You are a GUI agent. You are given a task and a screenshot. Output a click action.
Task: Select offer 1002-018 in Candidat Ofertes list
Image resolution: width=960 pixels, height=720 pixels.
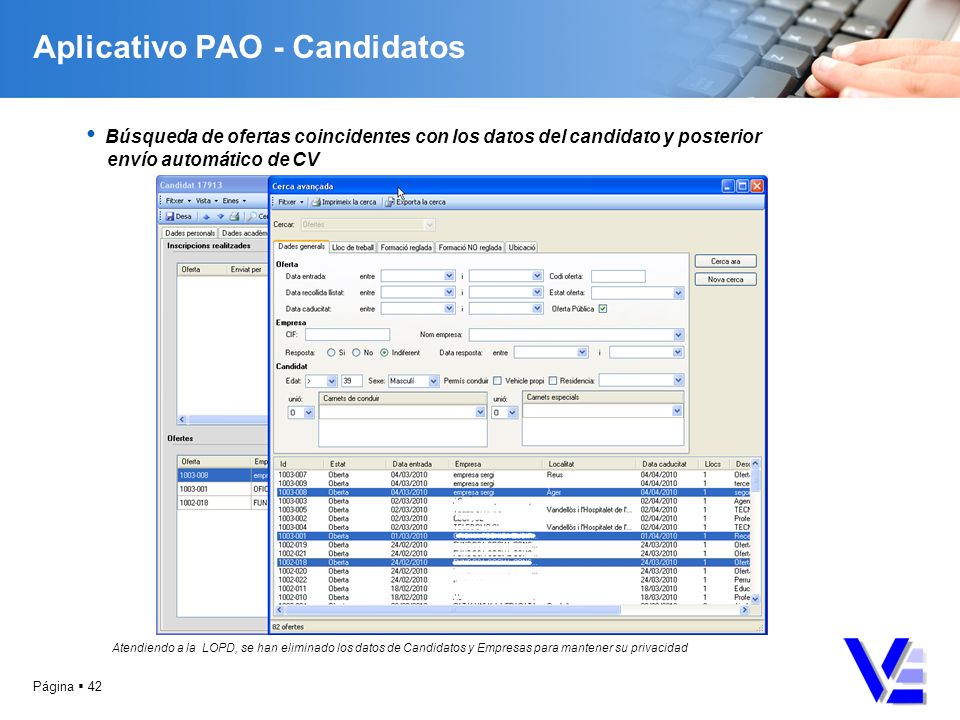tap(223, 503)
